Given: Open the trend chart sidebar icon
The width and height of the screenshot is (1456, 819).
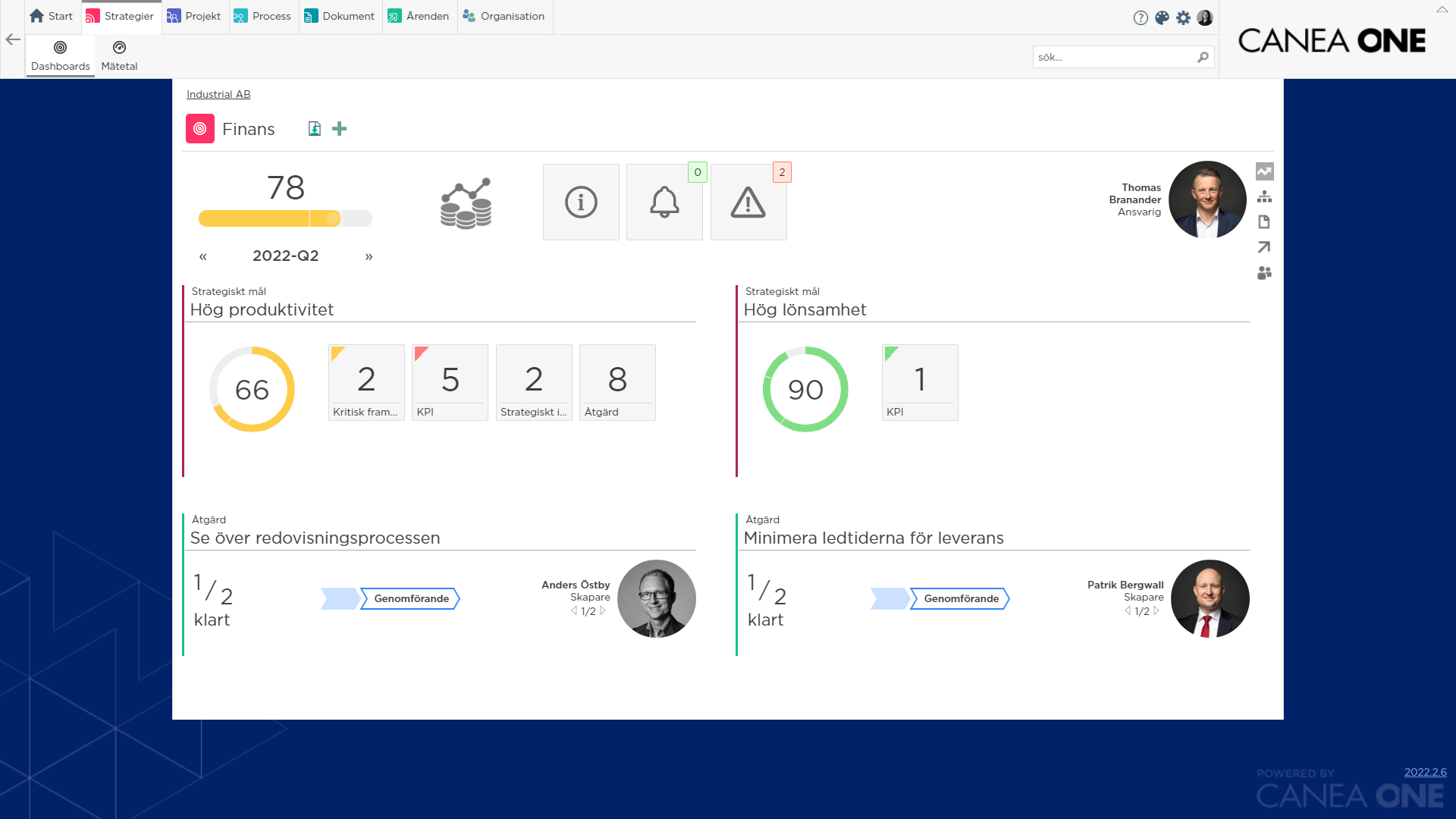Looking at the screenshot, I should pos(1264,171).
